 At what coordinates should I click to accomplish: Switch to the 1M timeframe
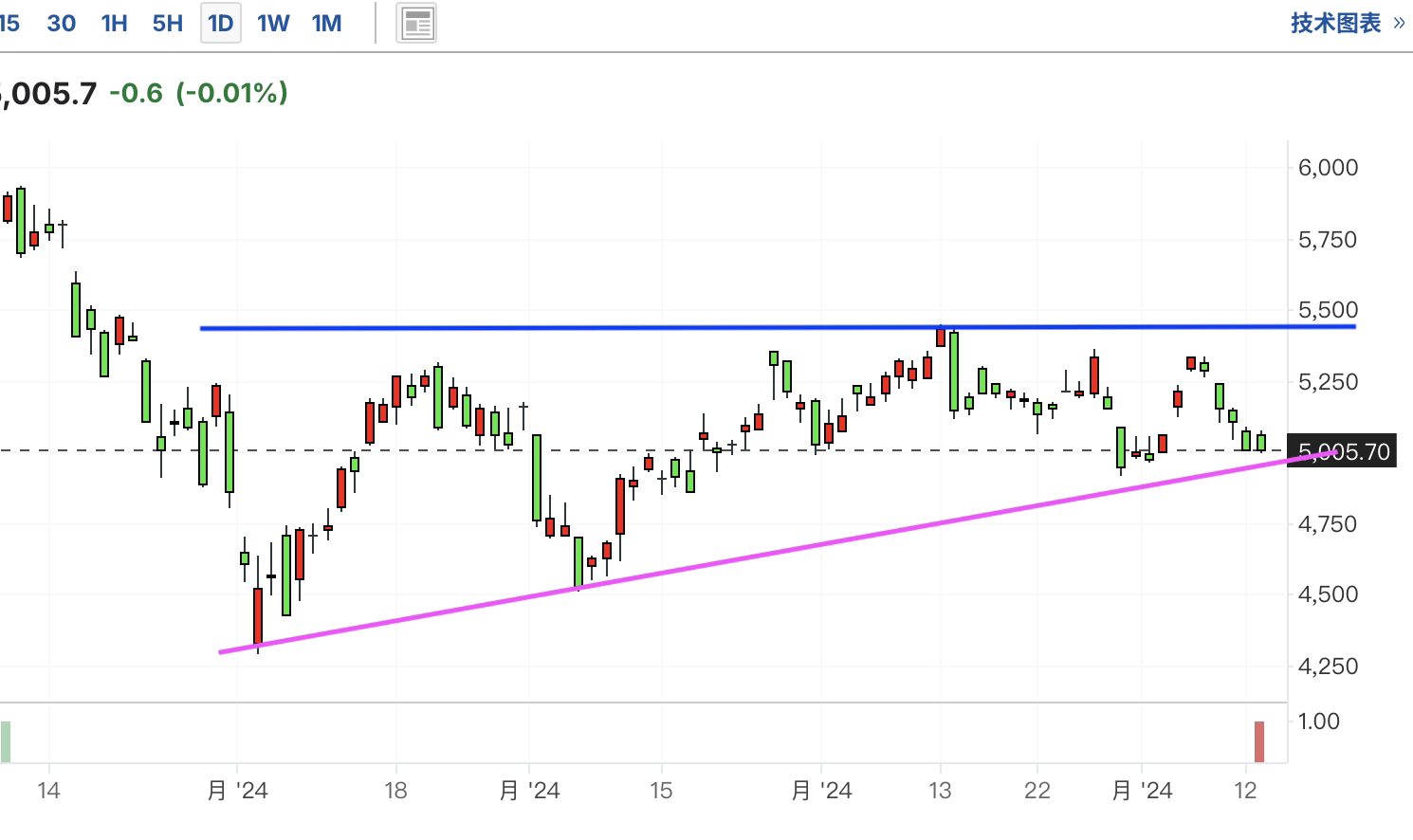pos(326,24)
